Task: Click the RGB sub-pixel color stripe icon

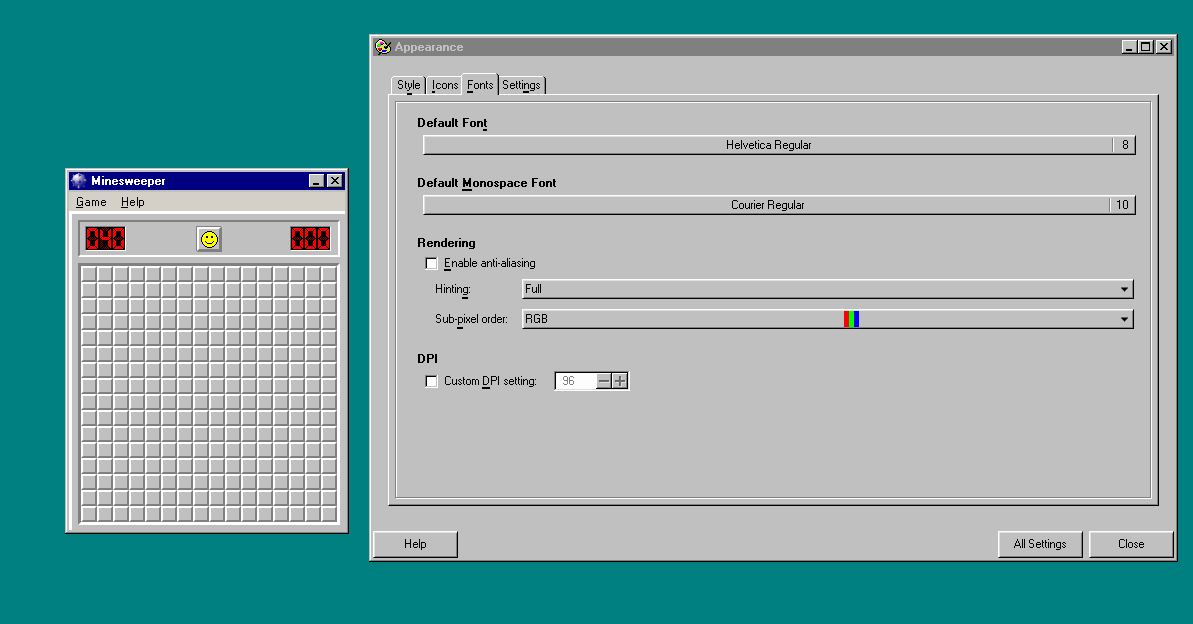Action: tap(851, 319)
